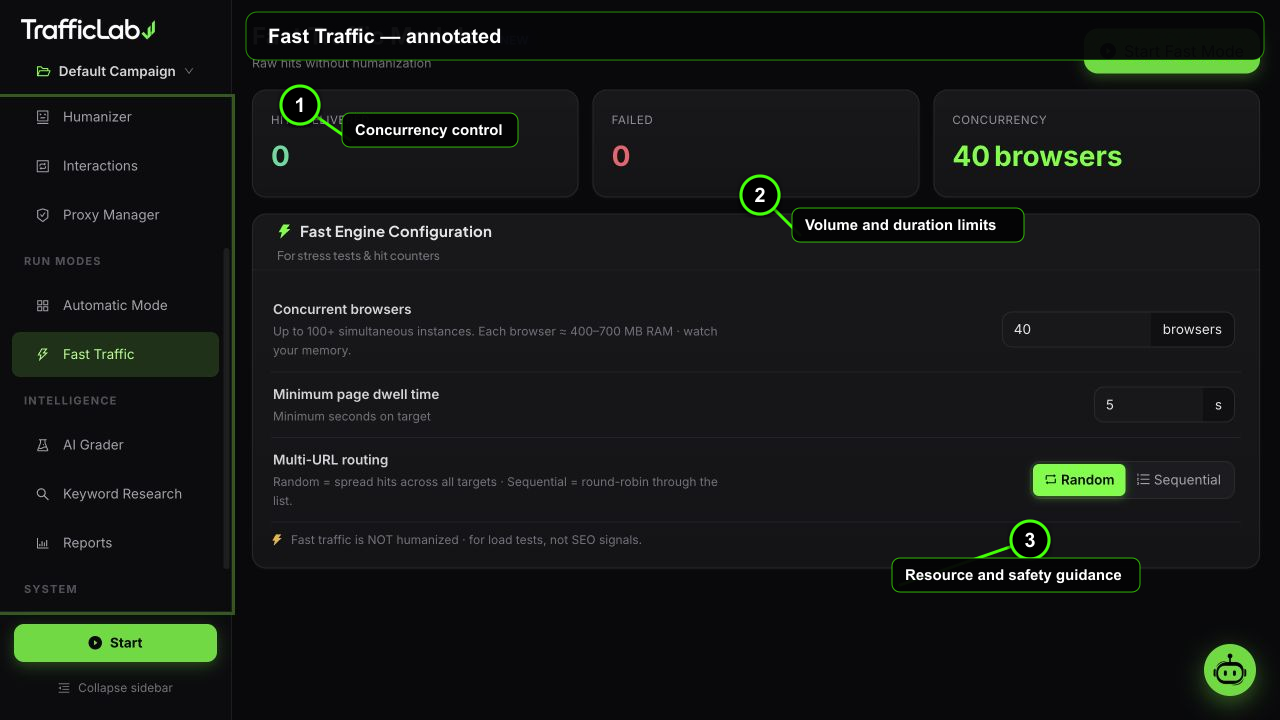The image size is (1280, 720).
Task: Click the folder icon beside Default Campaign
Action: pos(43,72)
